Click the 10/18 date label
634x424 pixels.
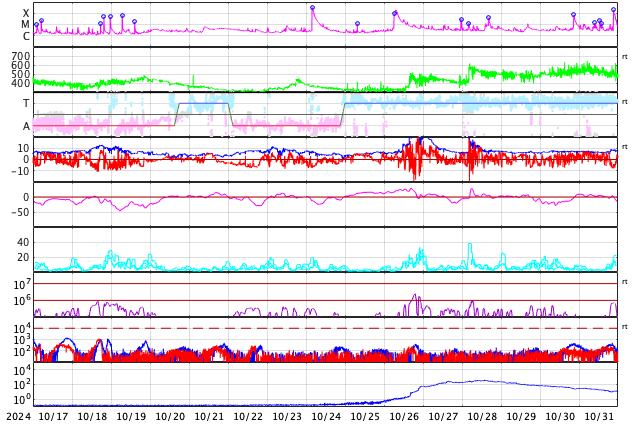coord(92,416)
